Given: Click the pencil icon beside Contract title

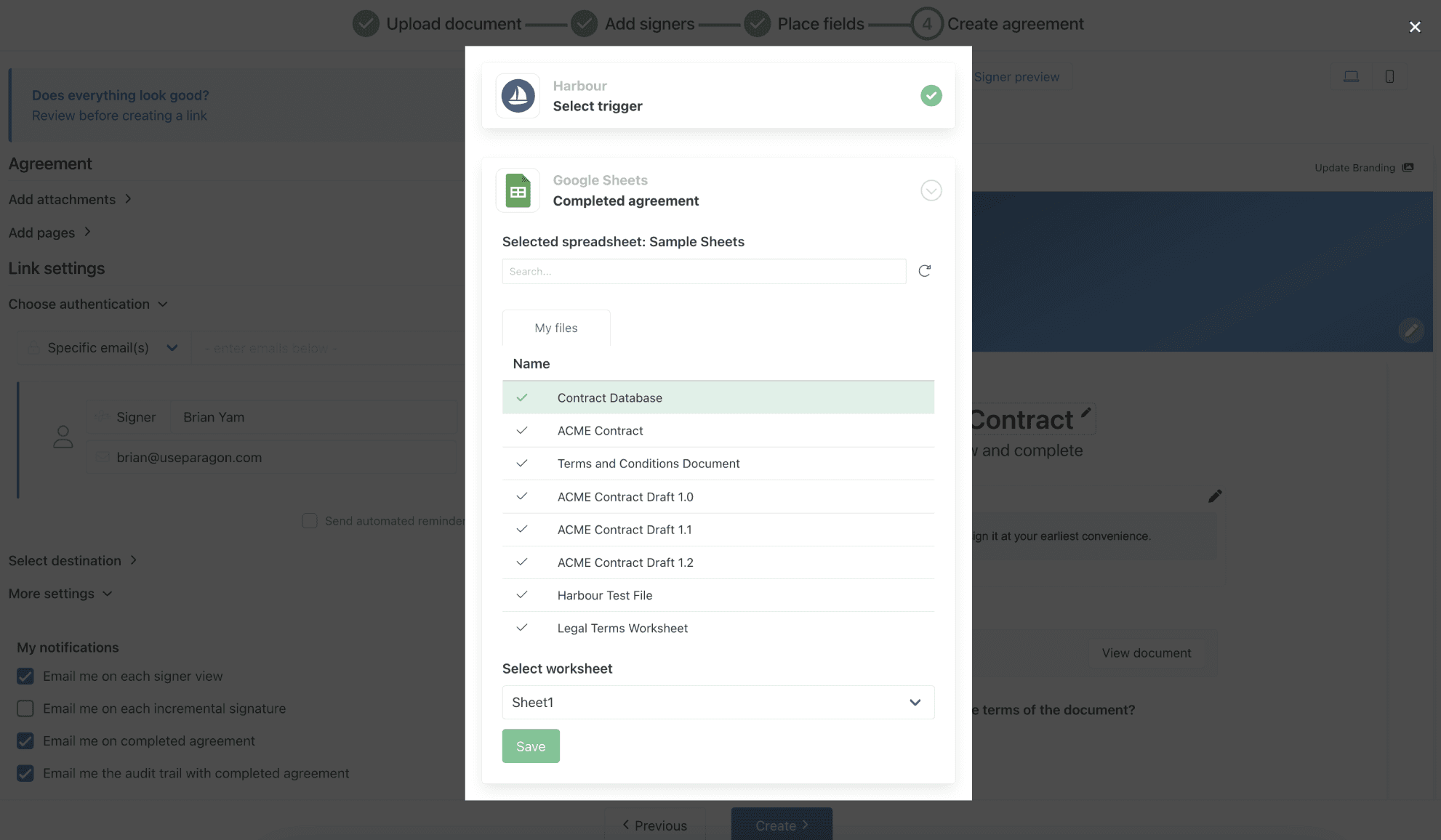Looking at the screenshot, I should click(x=1085, y=413).
